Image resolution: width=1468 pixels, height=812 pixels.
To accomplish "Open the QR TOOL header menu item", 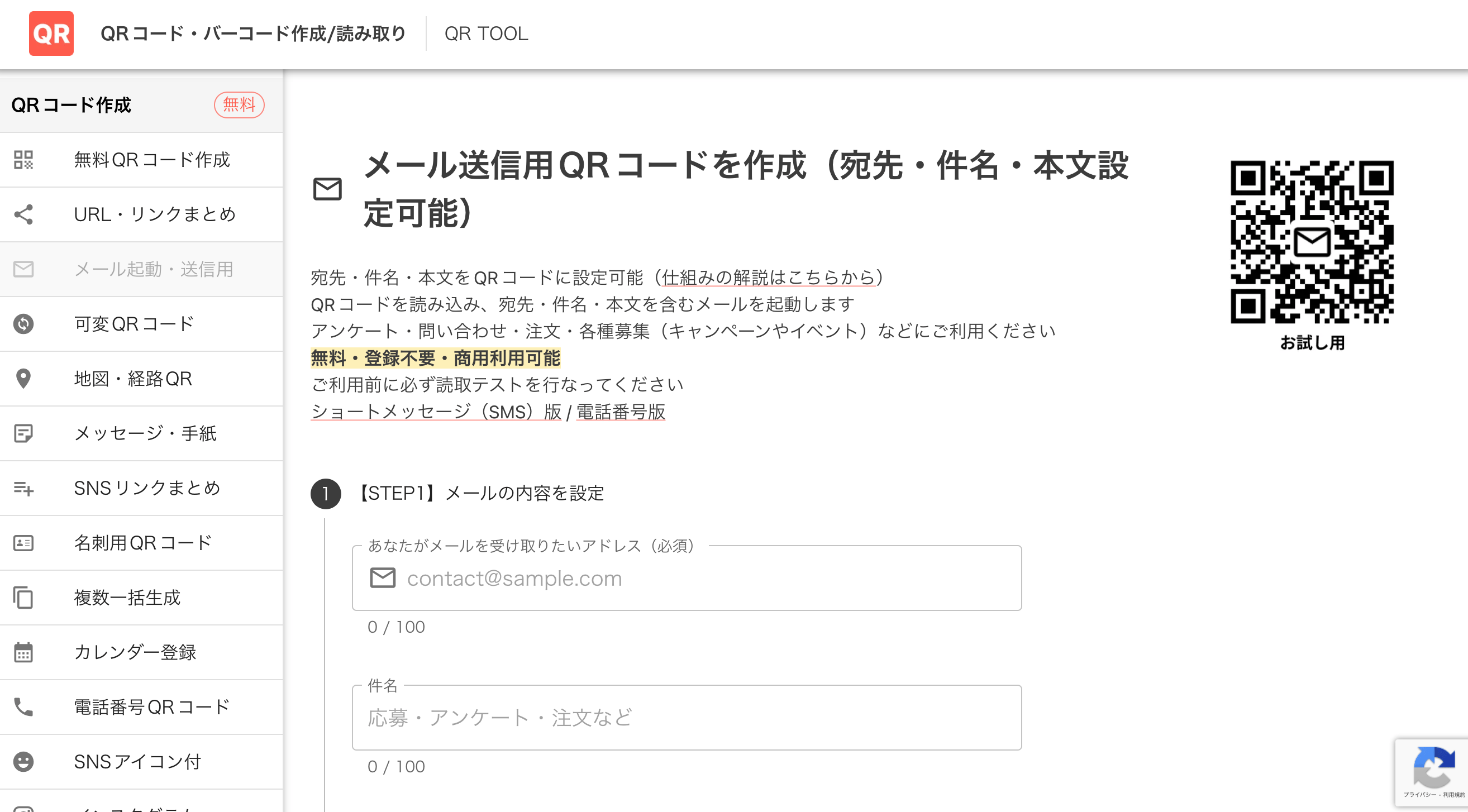I will [x=486, y=34].
